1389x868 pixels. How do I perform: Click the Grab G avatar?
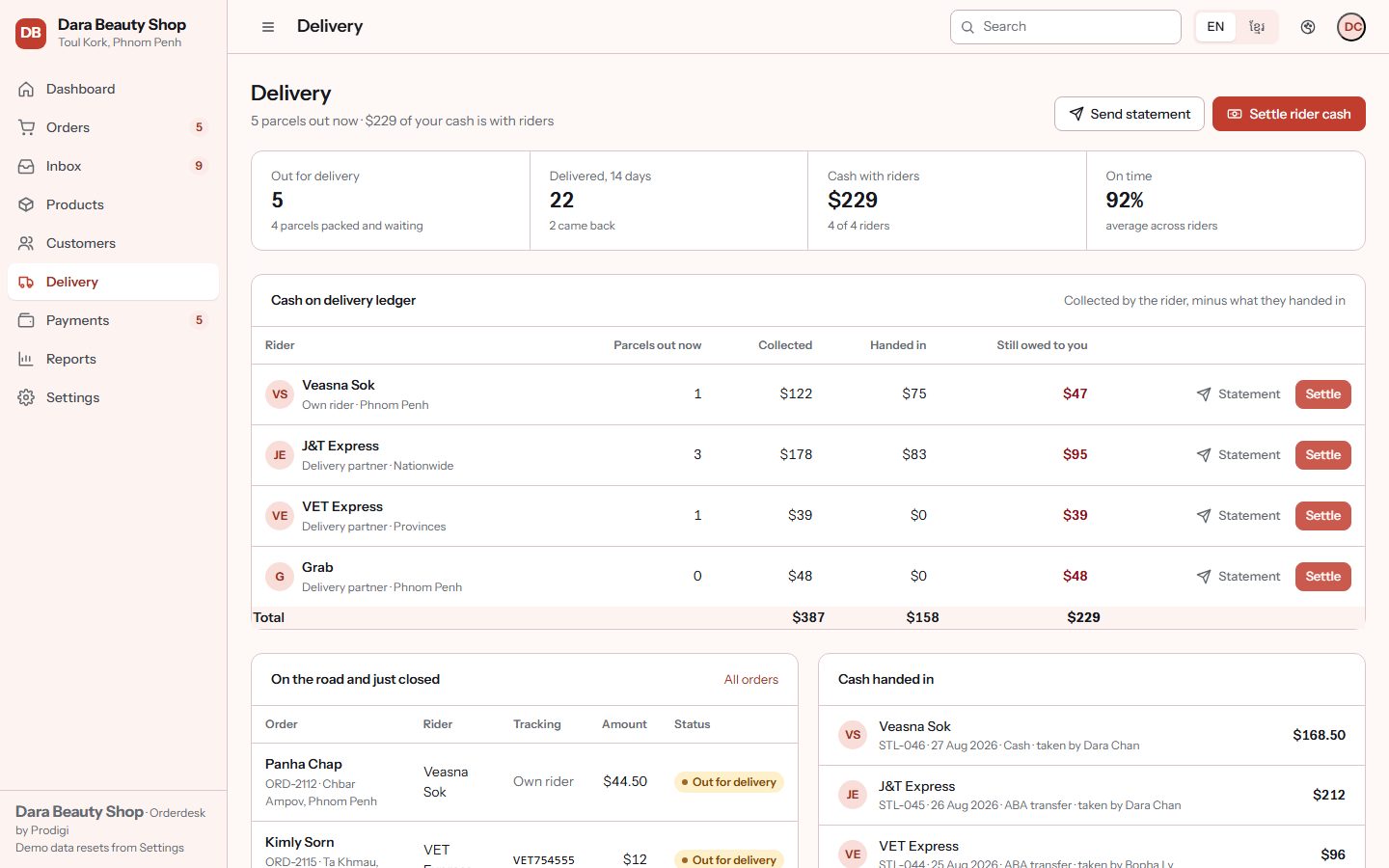pos(280,577)
